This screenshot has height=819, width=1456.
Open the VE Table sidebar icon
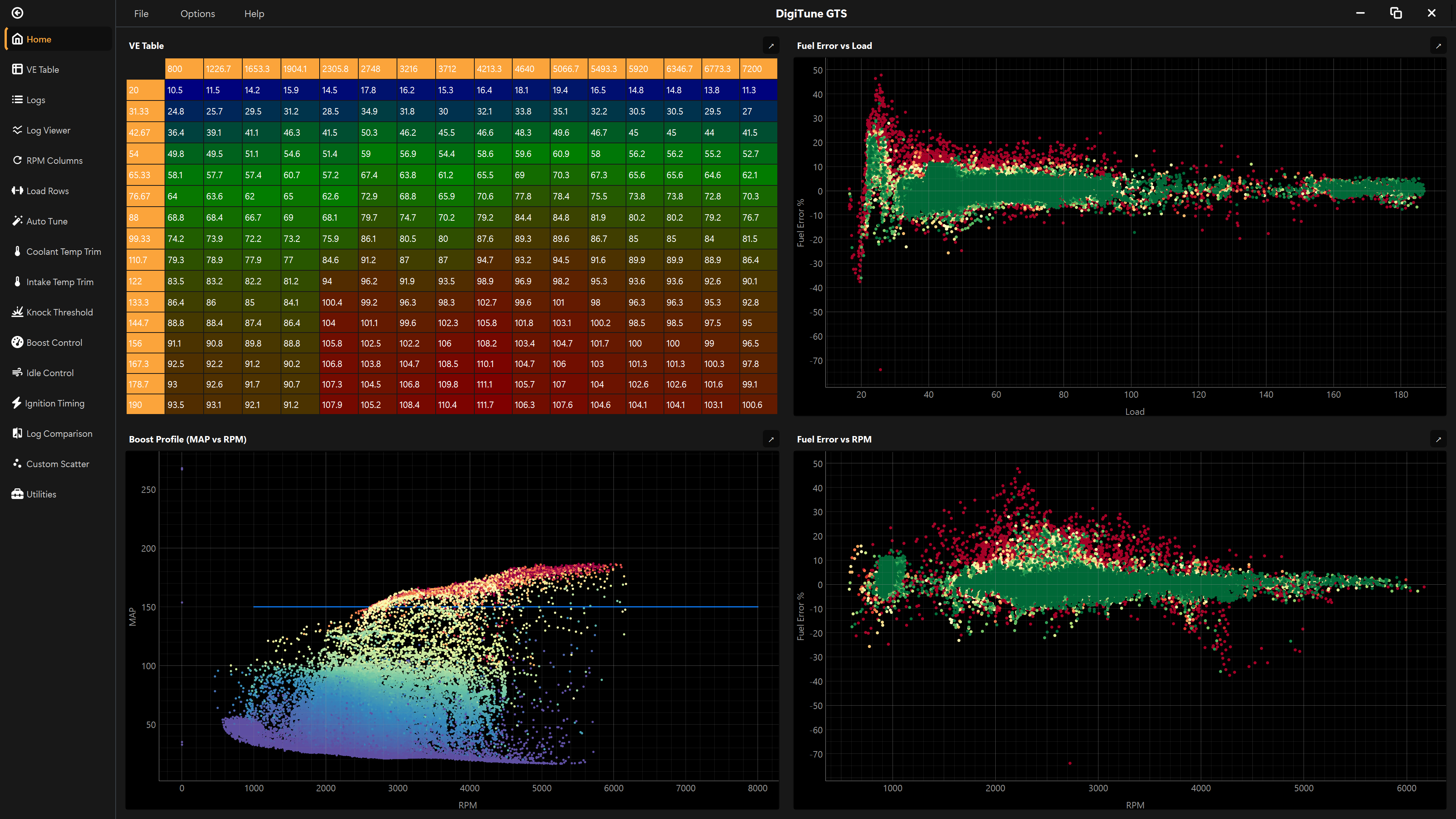[17, 69]
